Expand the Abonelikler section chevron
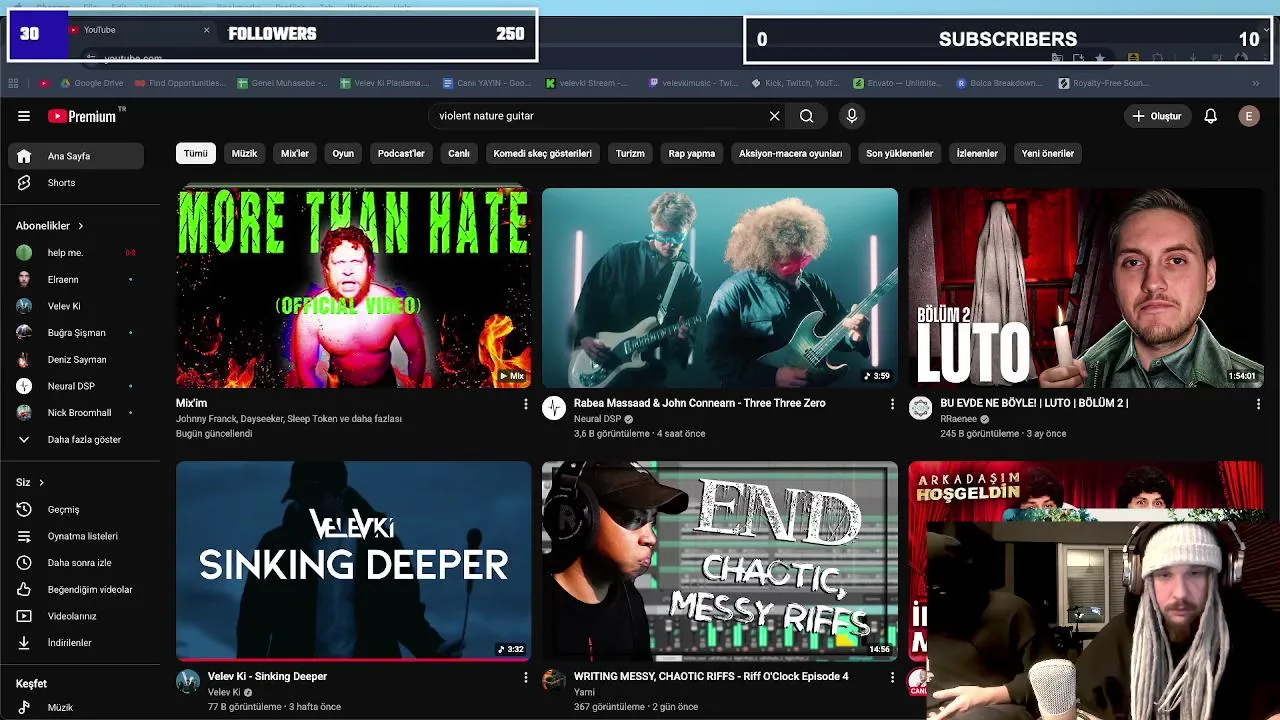 coord(80,226)
